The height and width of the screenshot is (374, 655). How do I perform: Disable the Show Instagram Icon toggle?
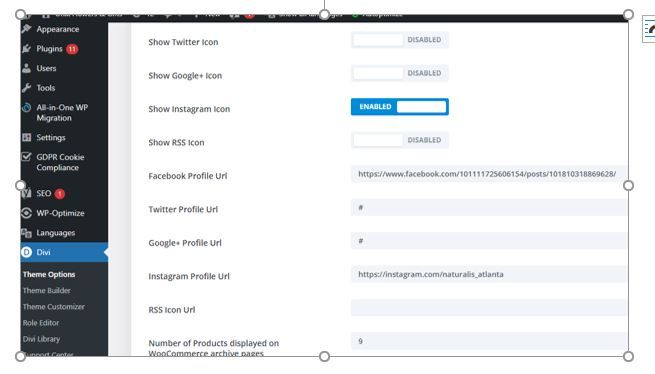click(400, 107)
